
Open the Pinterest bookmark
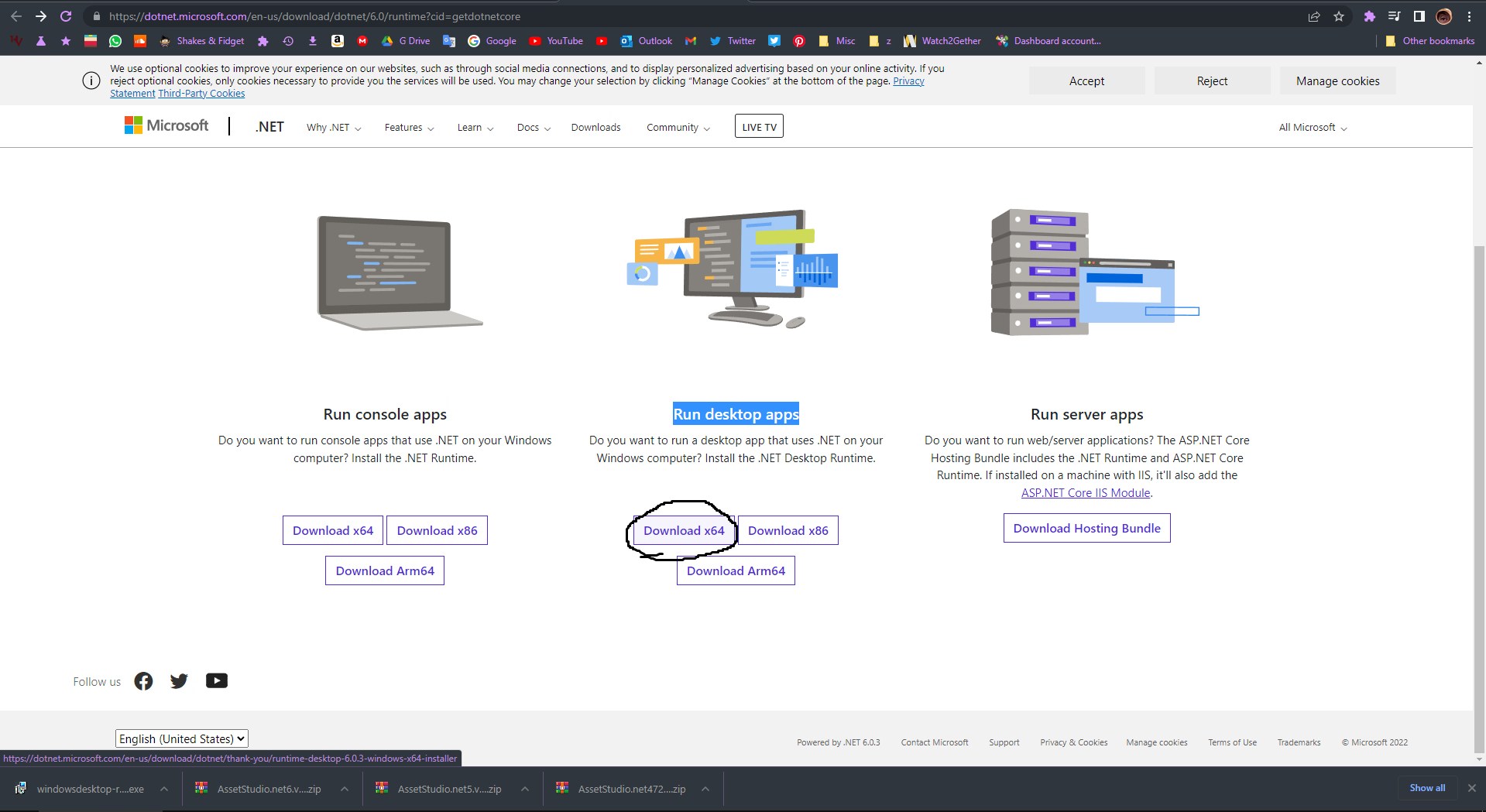[x=799, y=41]
